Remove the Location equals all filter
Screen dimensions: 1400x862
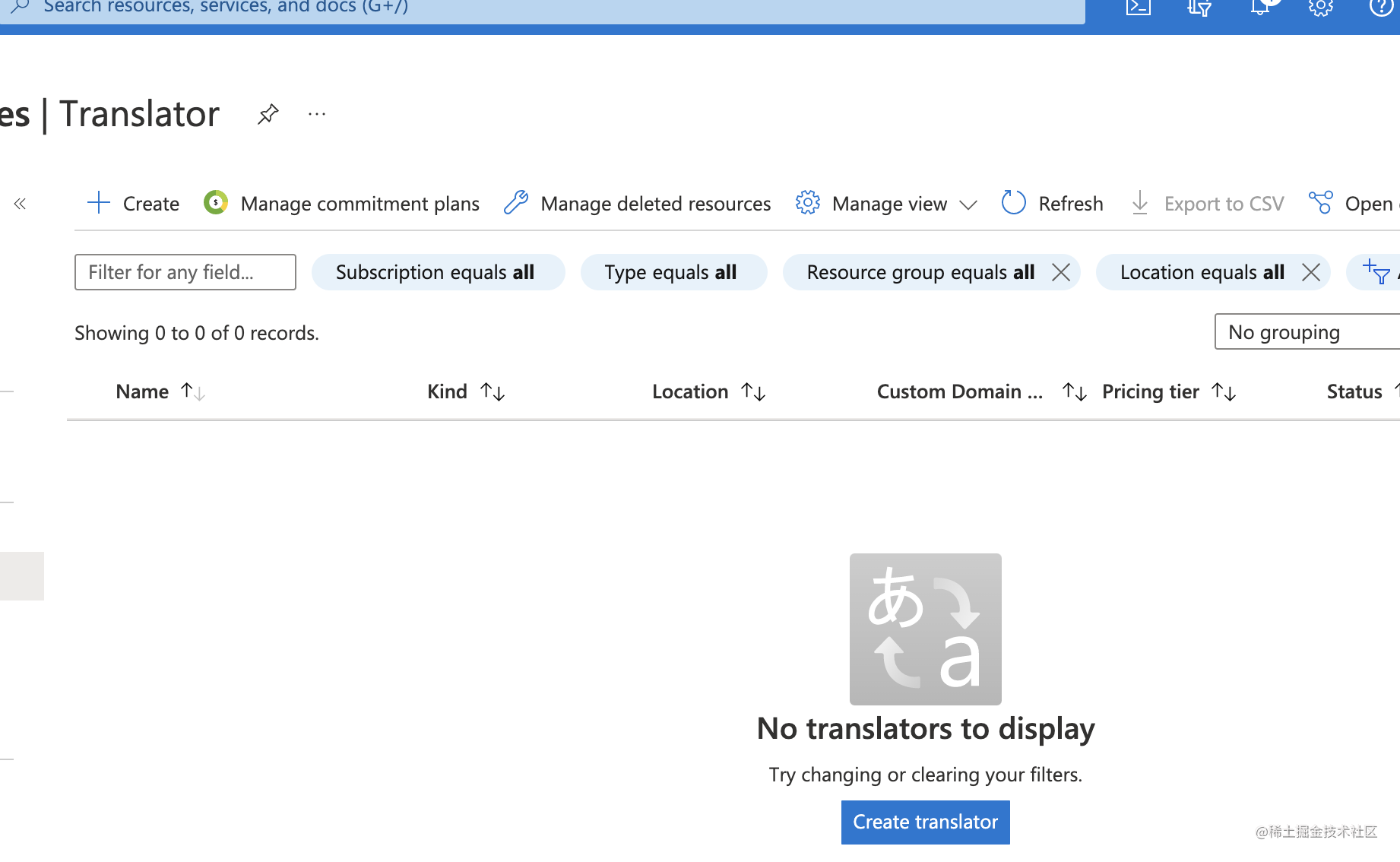click(x=1311, y=271)
